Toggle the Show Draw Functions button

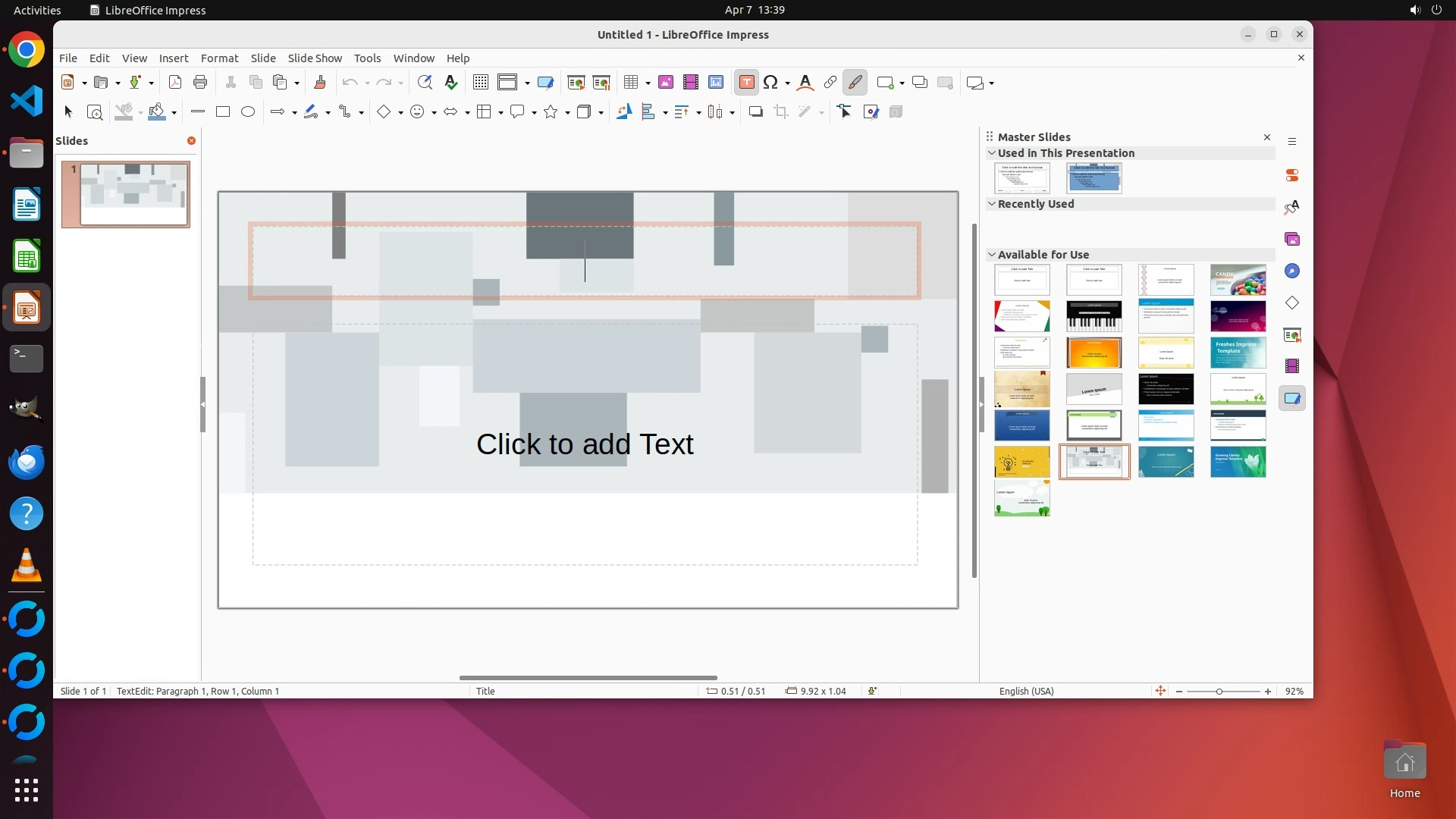pos(855,83)
